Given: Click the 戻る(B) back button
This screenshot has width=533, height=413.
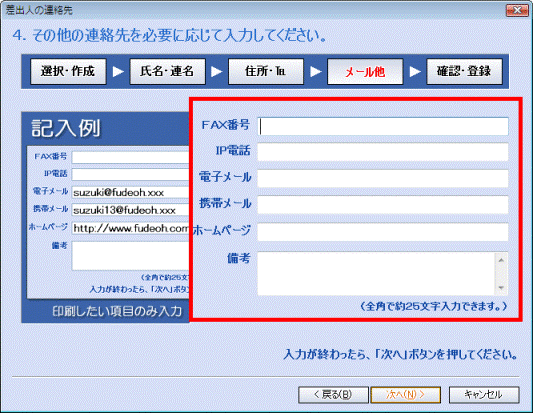Looking at the screenshot, I should pos(333,395).
